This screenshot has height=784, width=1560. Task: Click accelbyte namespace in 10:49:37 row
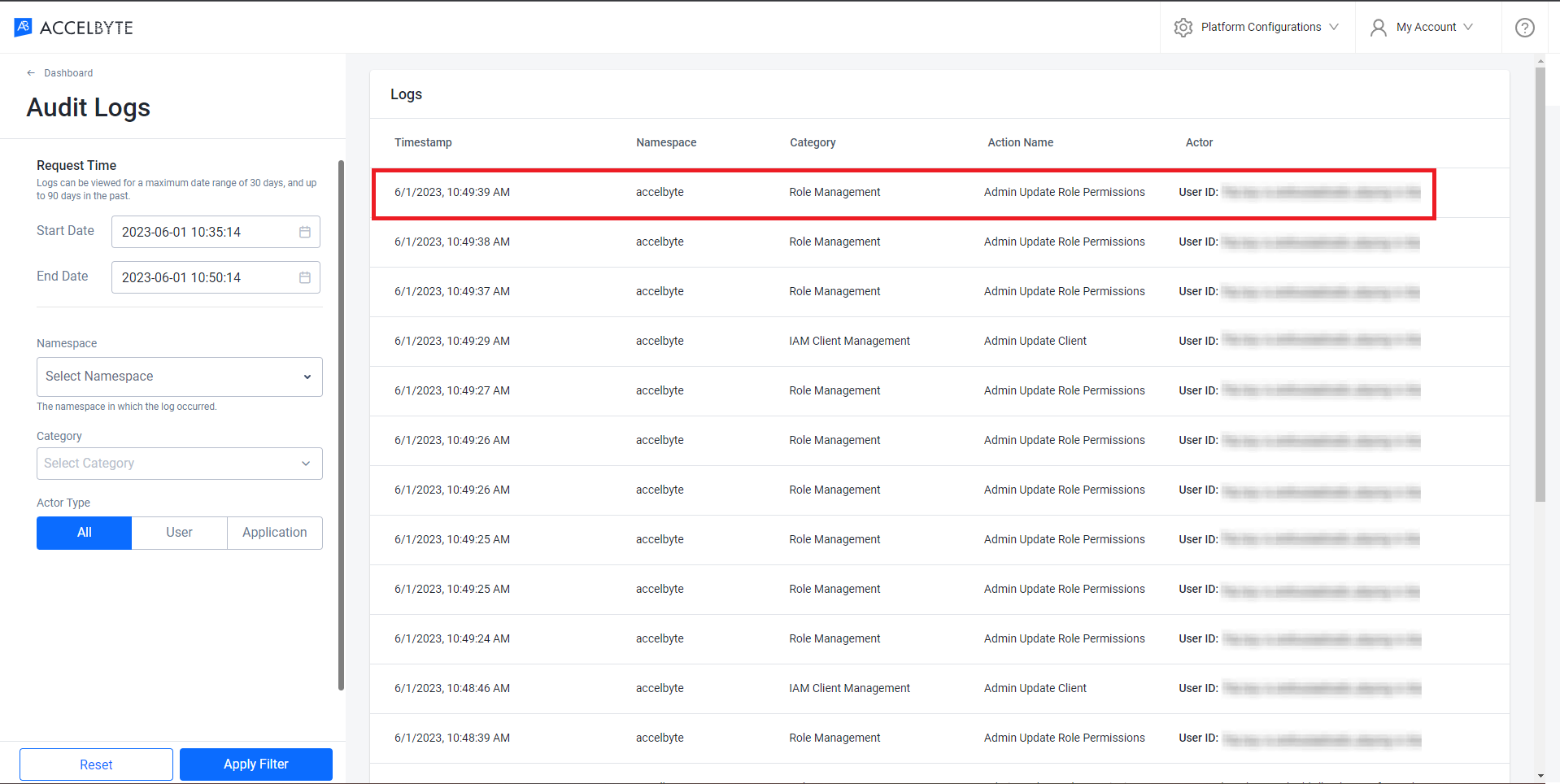click(660, 291)
